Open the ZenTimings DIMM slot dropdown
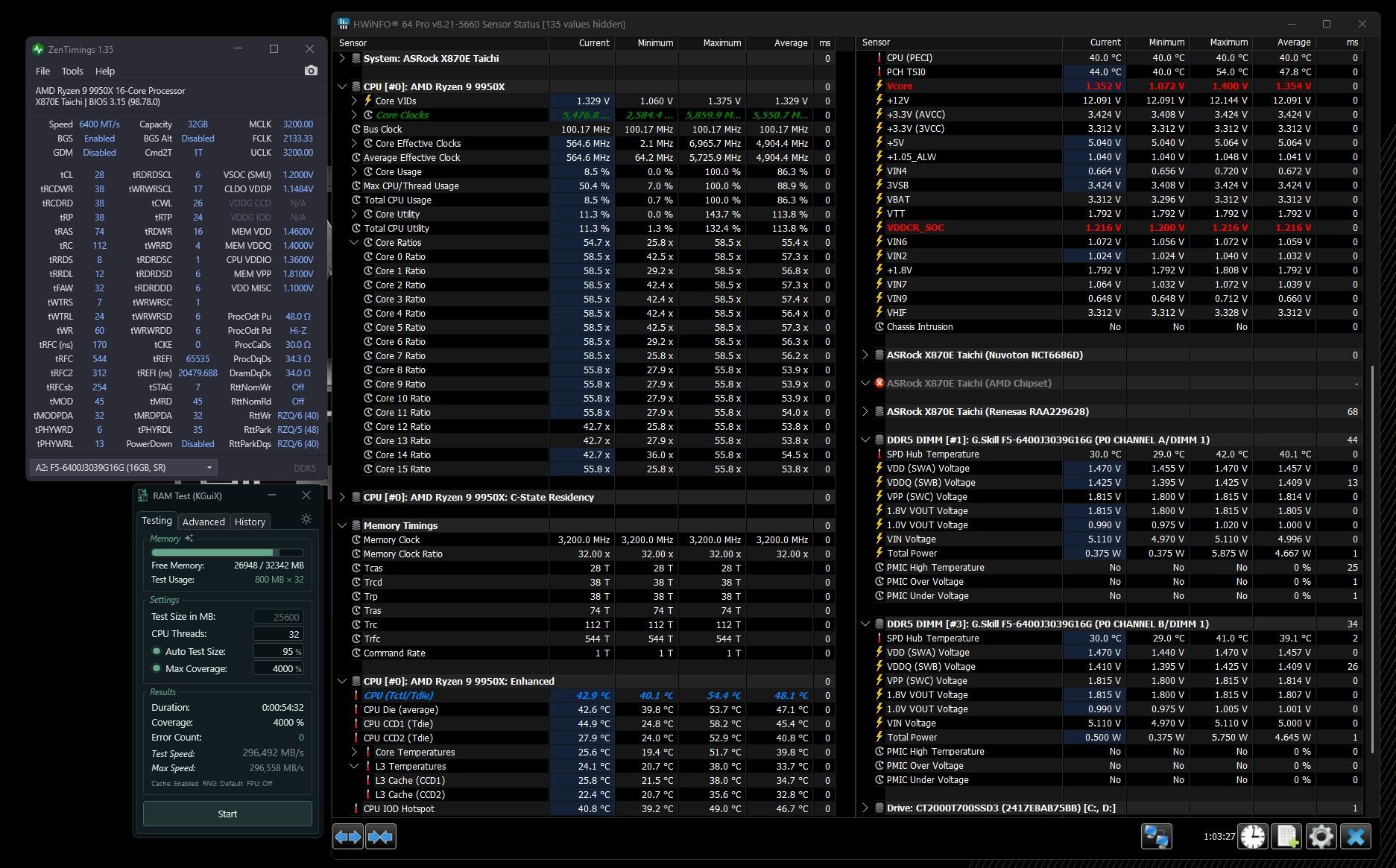This screenshot has width=1396, height=868. 124,468
